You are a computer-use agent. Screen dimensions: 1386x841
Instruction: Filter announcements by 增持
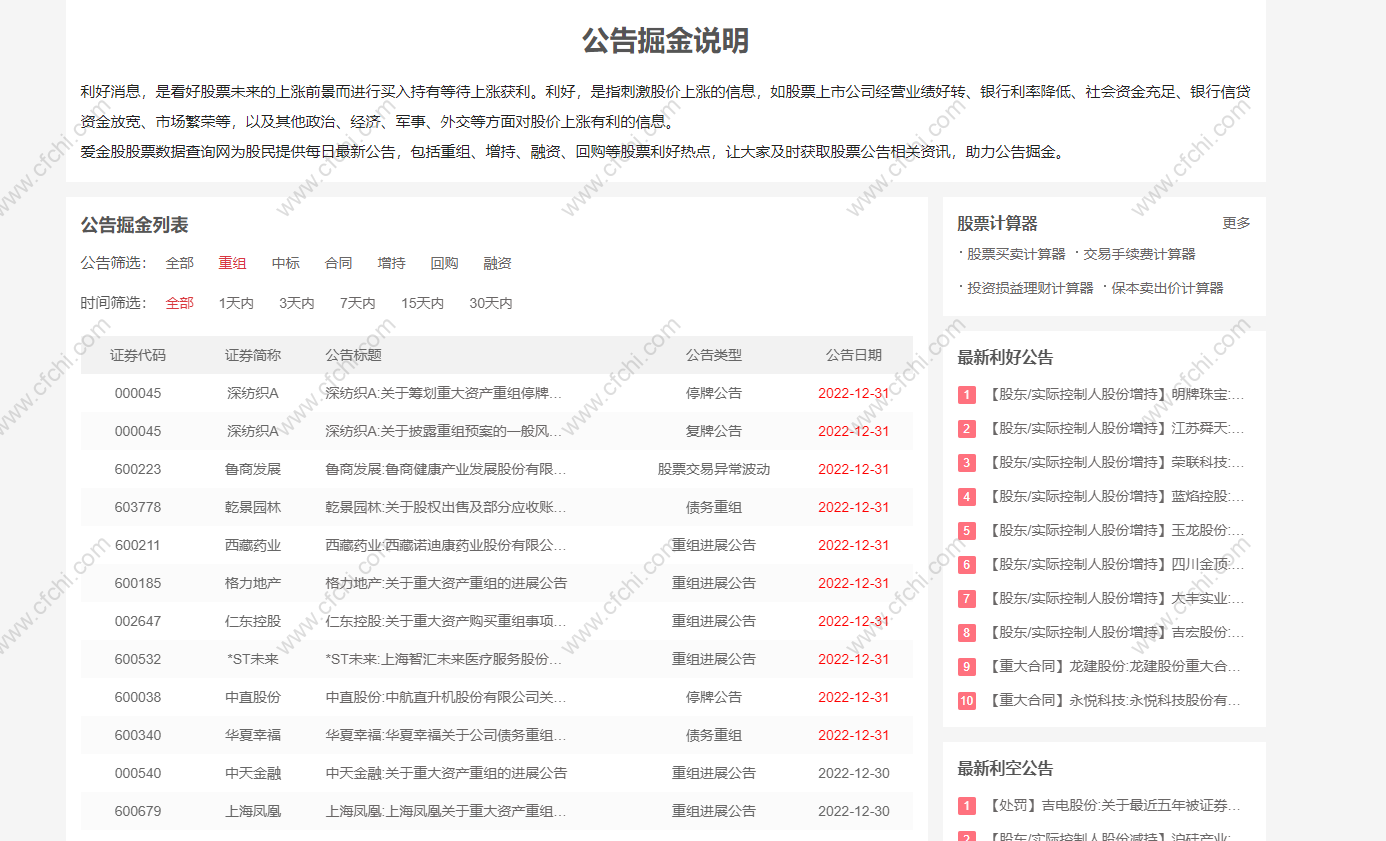coord(392,263)
